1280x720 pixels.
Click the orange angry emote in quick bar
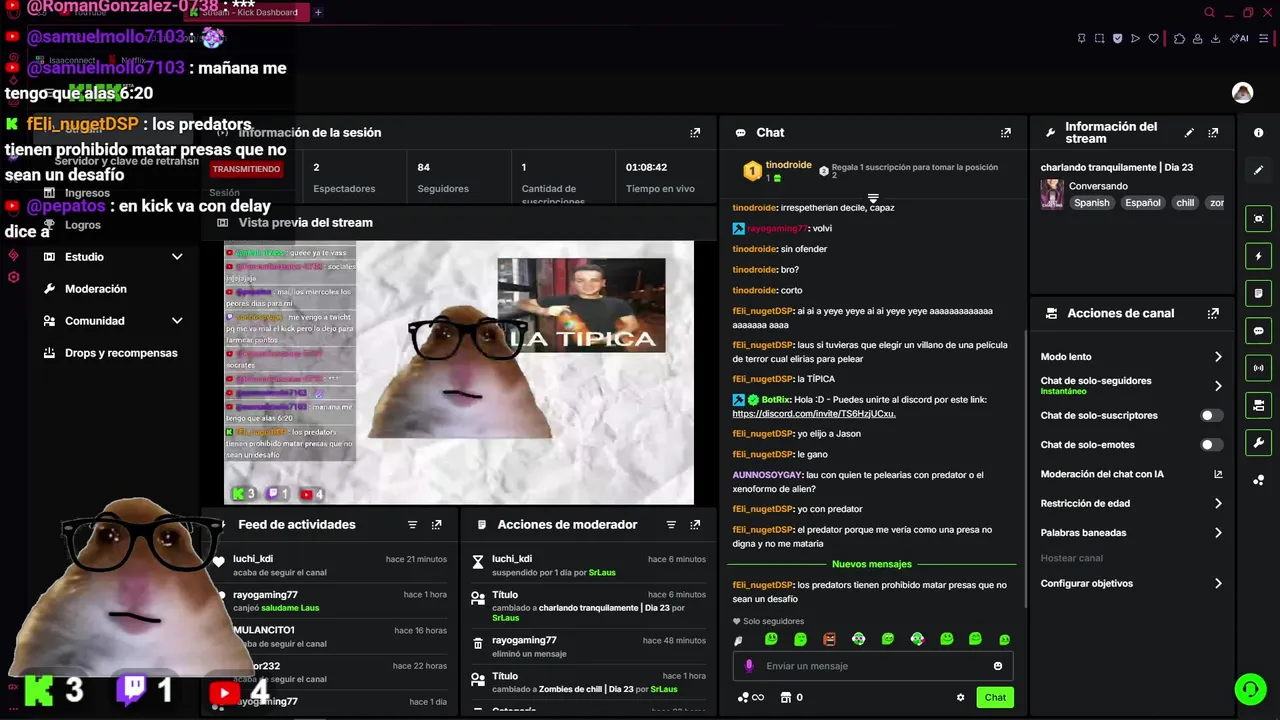point(829,640)
